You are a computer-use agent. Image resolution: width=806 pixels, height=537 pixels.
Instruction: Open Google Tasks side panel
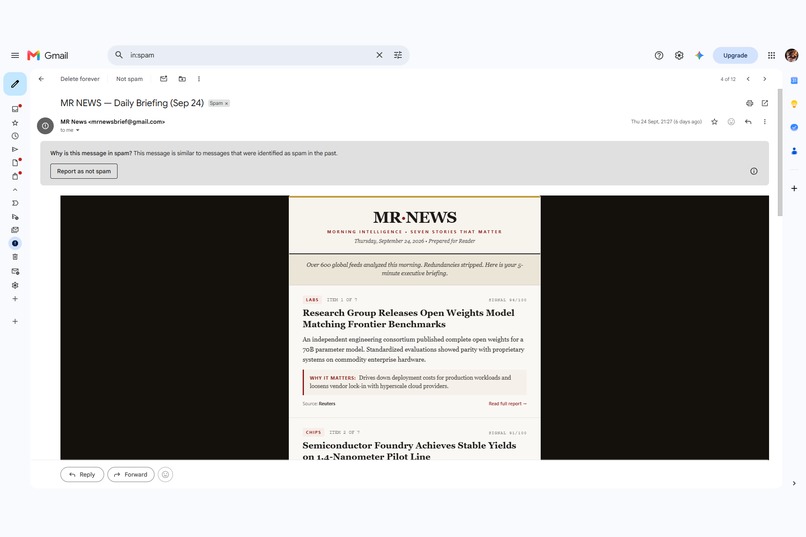click(x=794, y=127)
